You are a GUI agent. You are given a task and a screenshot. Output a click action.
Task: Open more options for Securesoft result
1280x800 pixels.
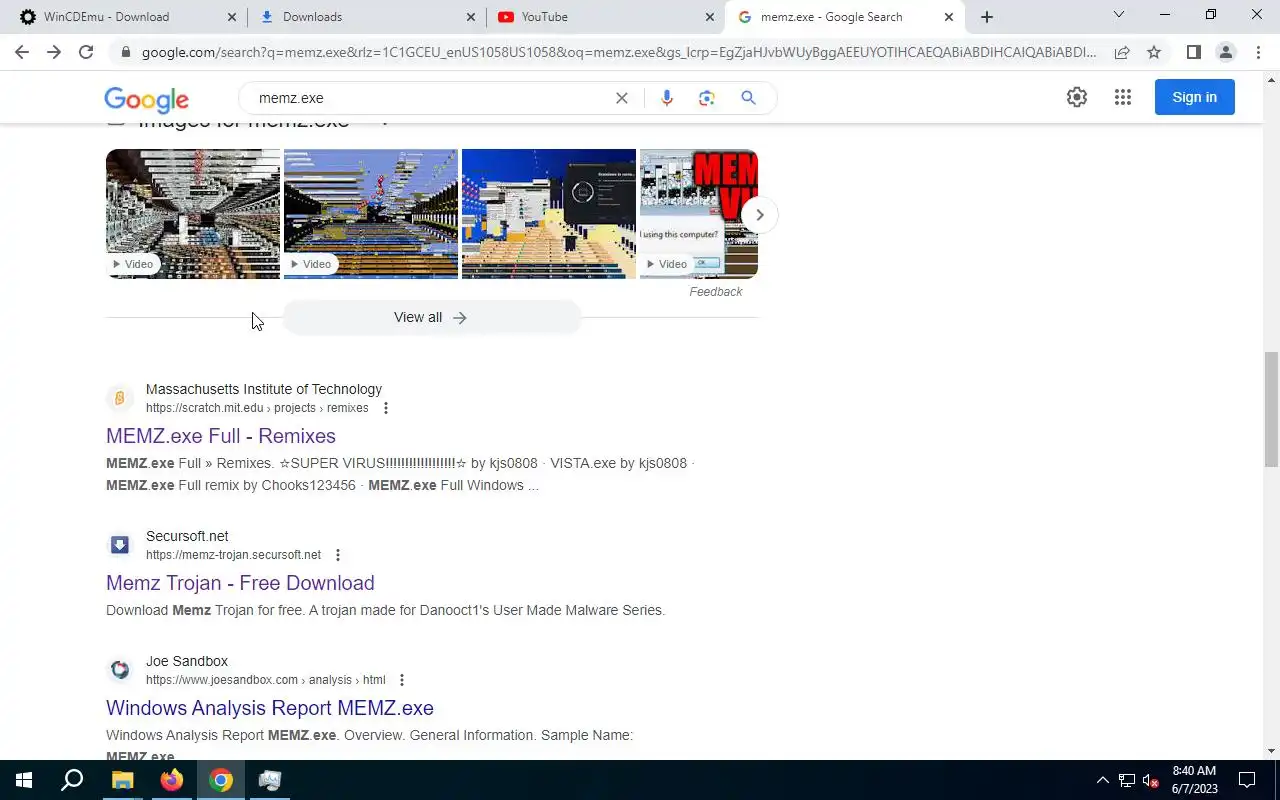tap(338, 555)
